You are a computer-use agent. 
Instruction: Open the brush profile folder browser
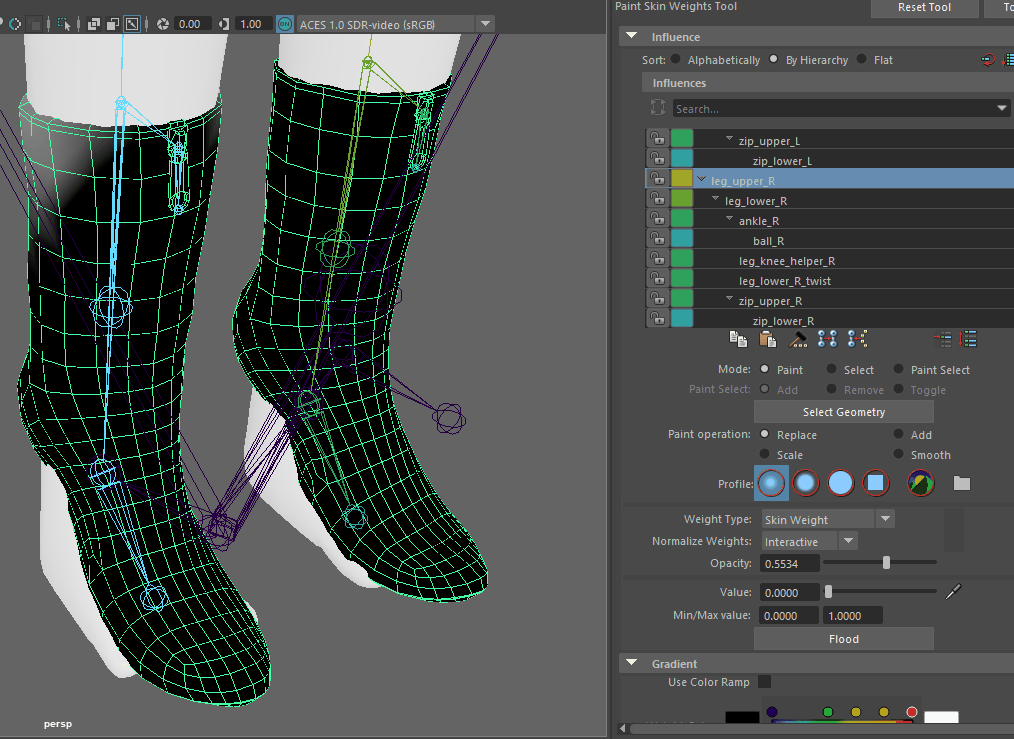click(961, 484)
